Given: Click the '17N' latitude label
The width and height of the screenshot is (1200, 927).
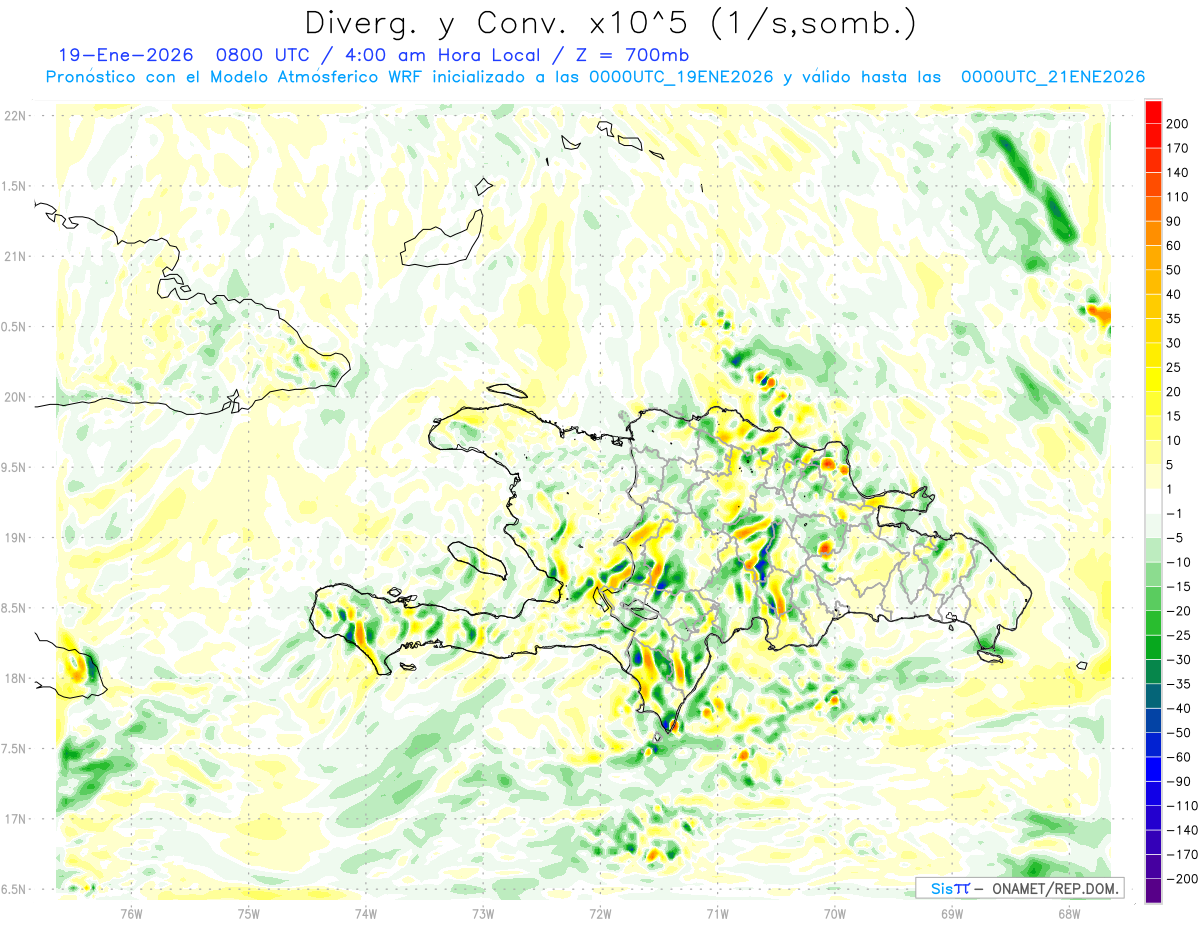Looking at the screenshot, I should click(14, 819).
